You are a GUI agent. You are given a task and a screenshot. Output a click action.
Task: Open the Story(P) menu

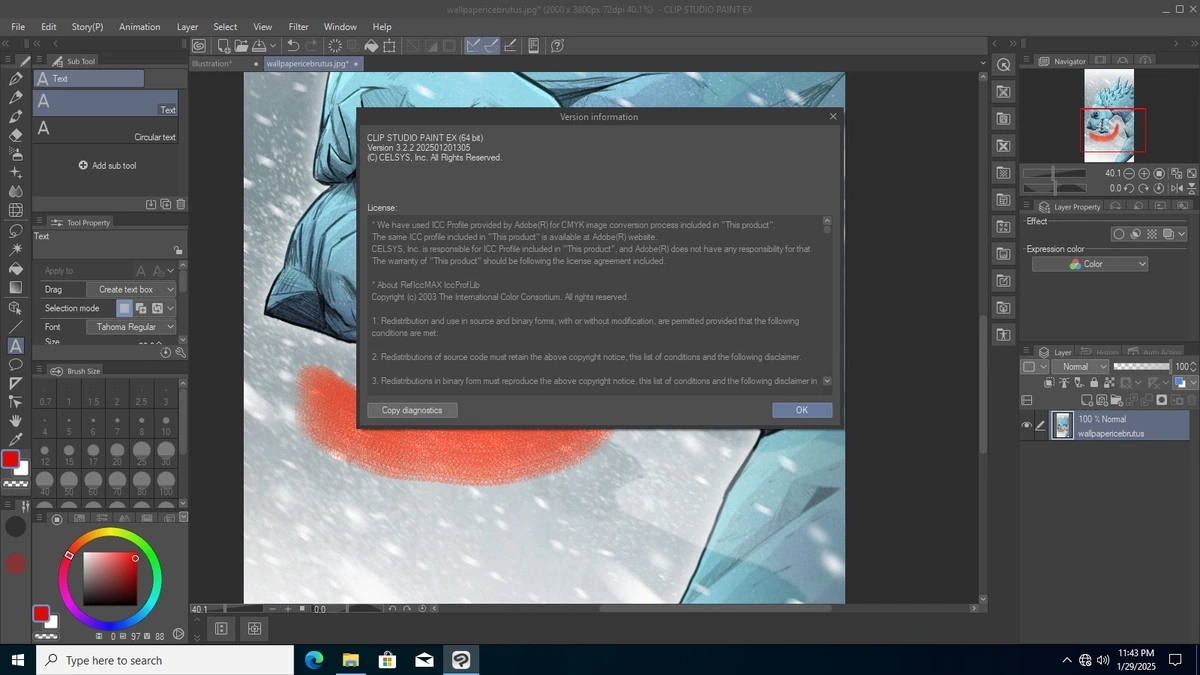(87, 27)
